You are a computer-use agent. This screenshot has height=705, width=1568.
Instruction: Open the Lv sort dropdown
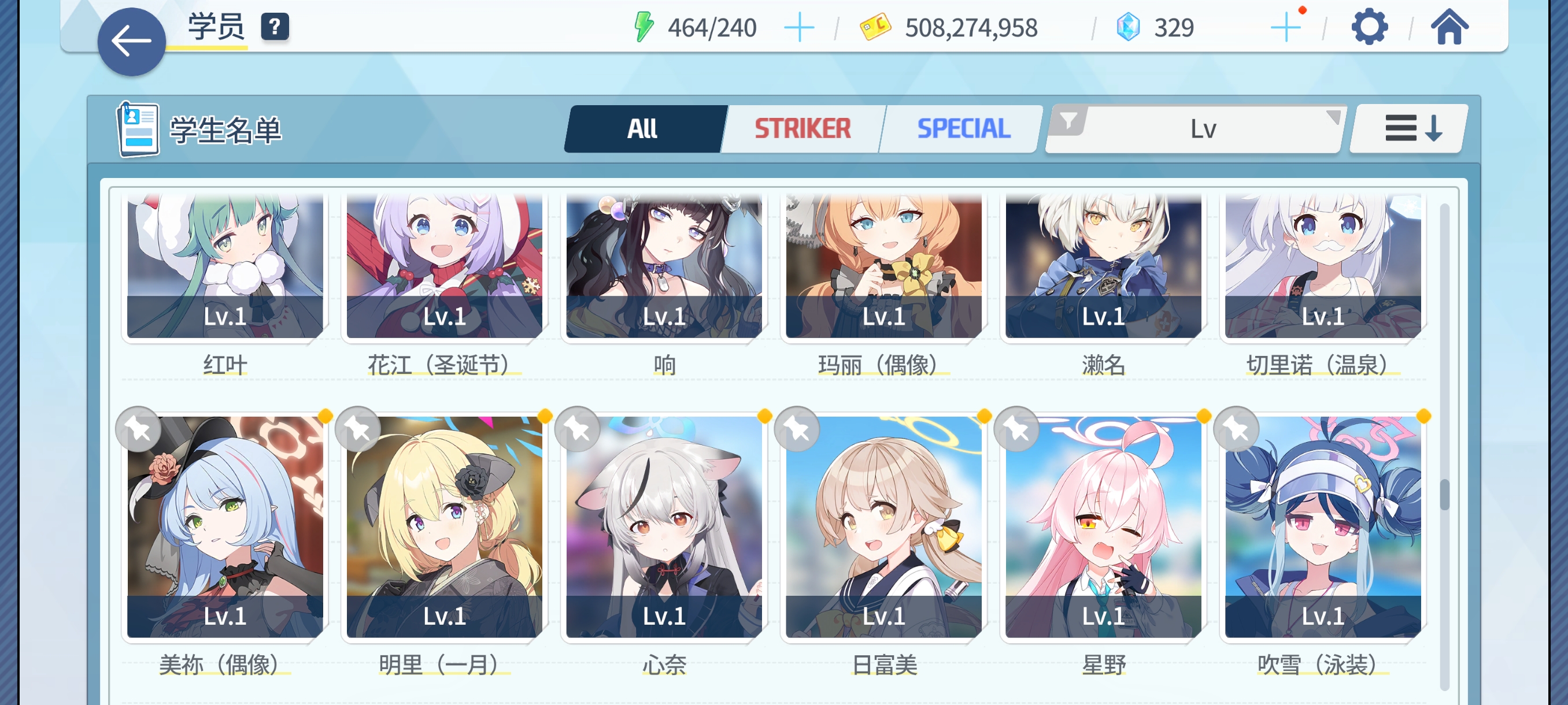[1202, 129]
